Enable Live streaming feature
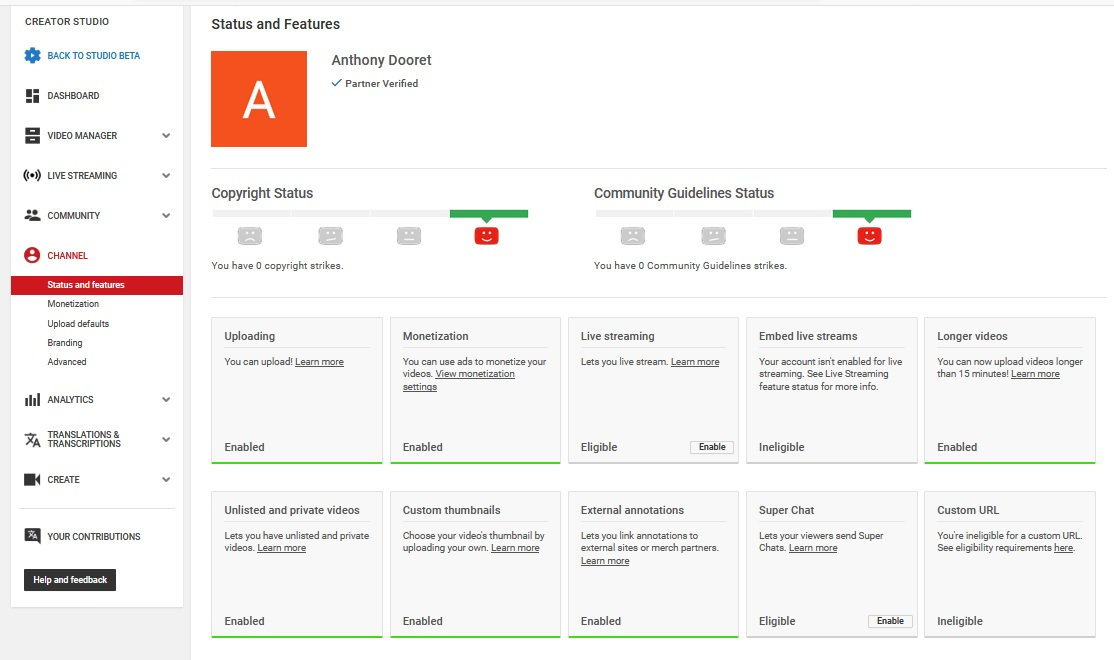The height and width of the screenshot is (660, 1114). 712,447
